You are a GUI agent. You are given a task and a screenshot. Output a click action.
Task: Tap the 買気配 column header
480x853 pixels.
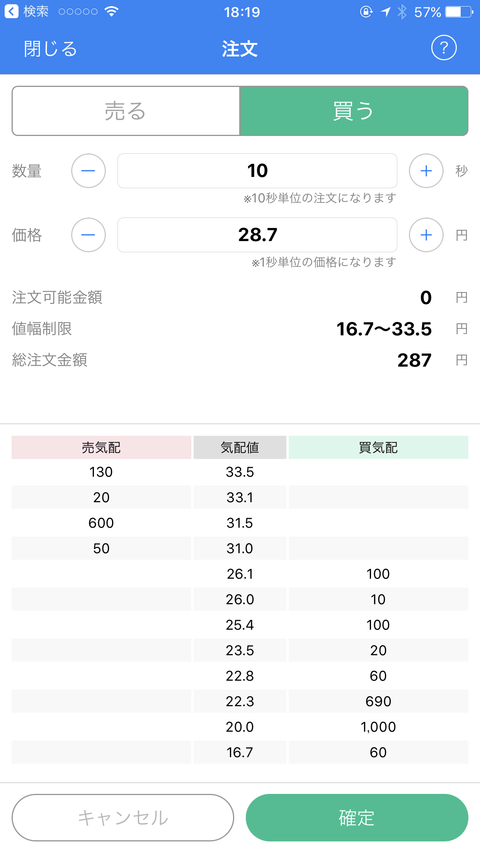pos(378,447)
